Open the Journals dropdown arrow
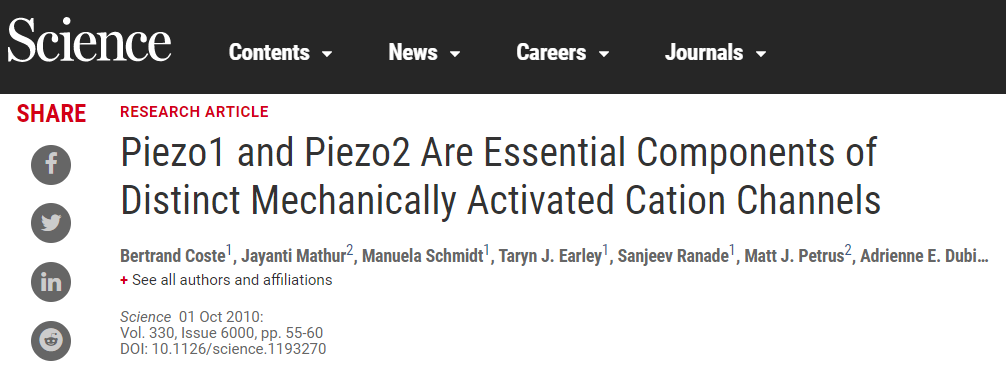Screen dimensions: 1006x368 (761, 54)
